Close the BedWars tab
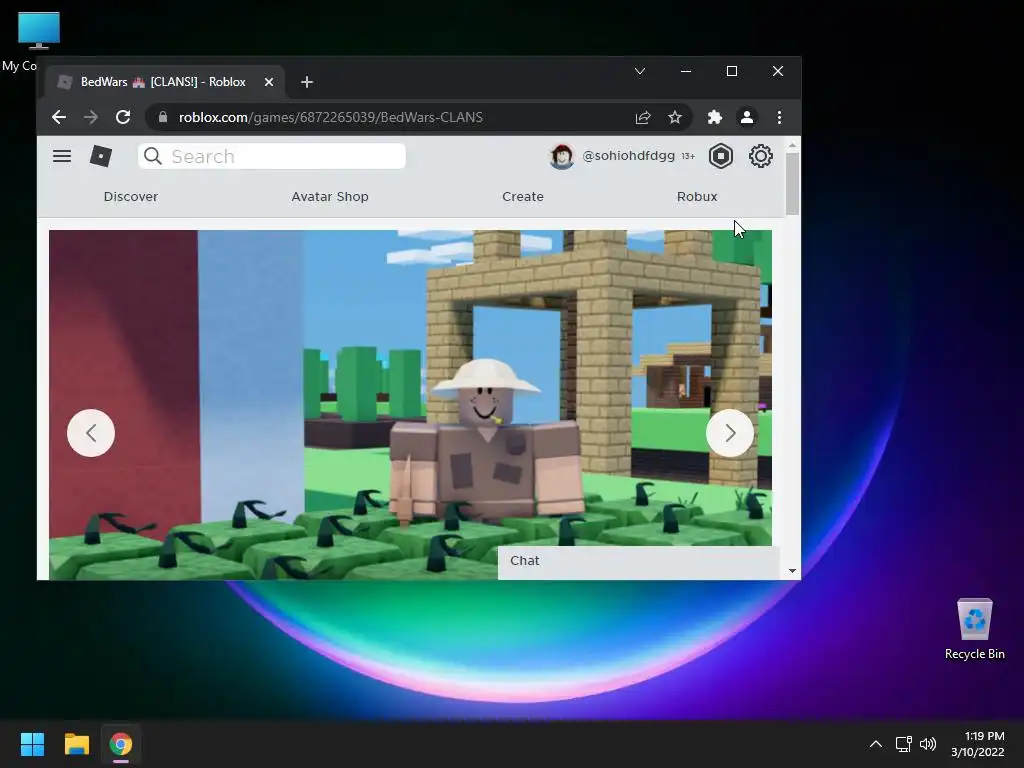Screen dimensions: 1024x768 [x=268, y=82]
